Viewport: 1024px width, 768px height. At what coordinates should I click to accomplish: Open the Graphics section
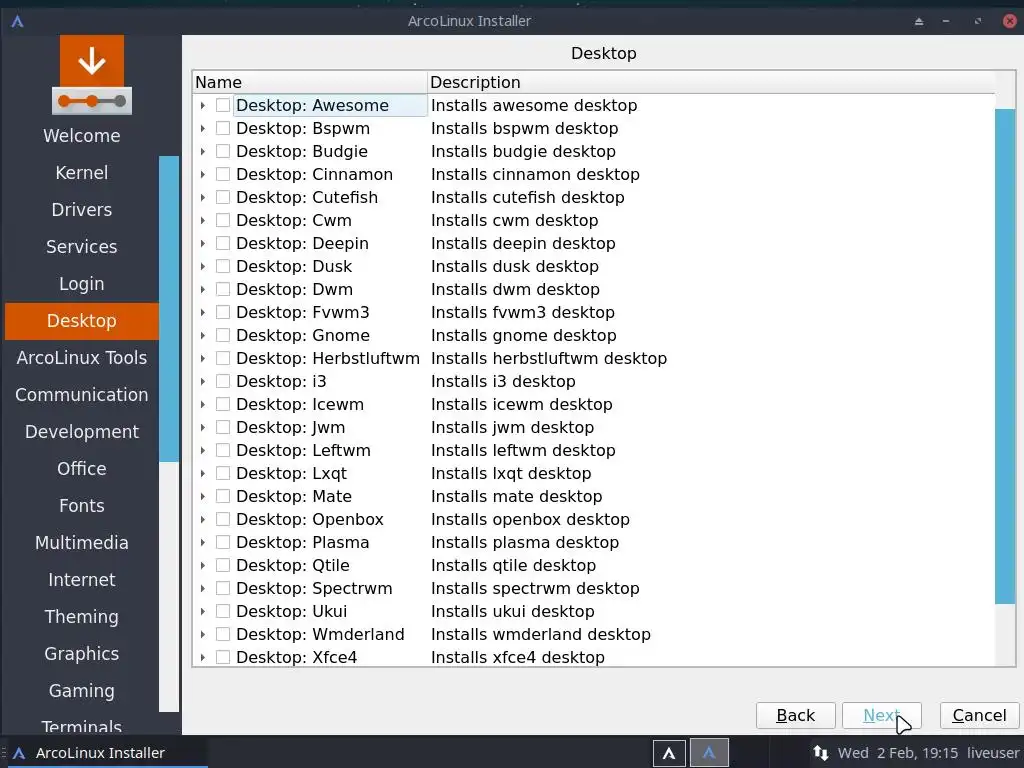[x=82, y=654]
